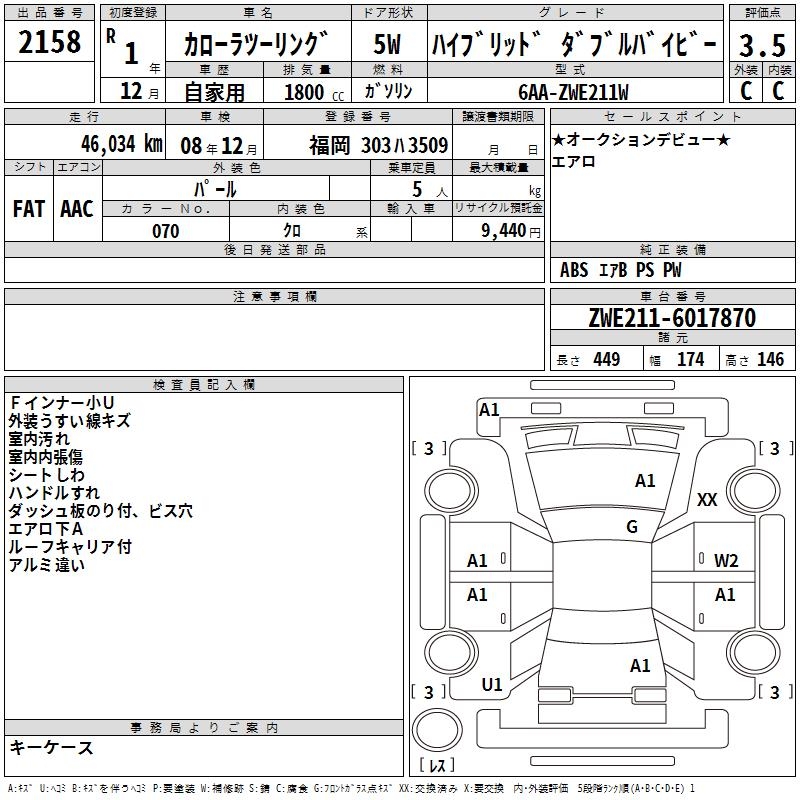Click the recycle deposit 9,440 yen field

tap(498, 230)
